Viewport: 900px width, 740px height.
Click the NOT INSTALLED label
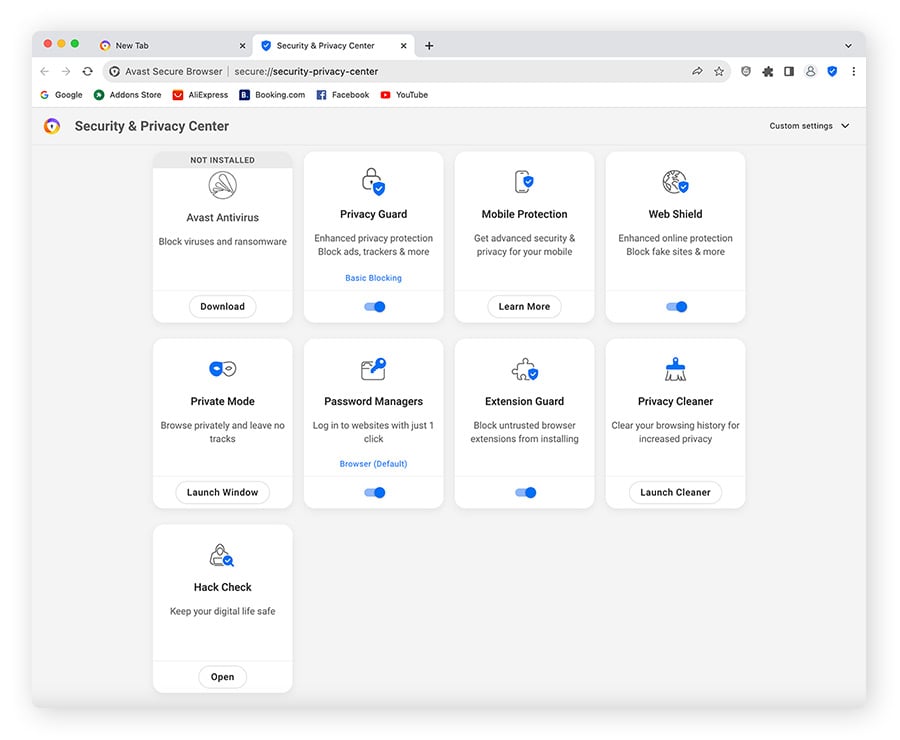point(222,160)
